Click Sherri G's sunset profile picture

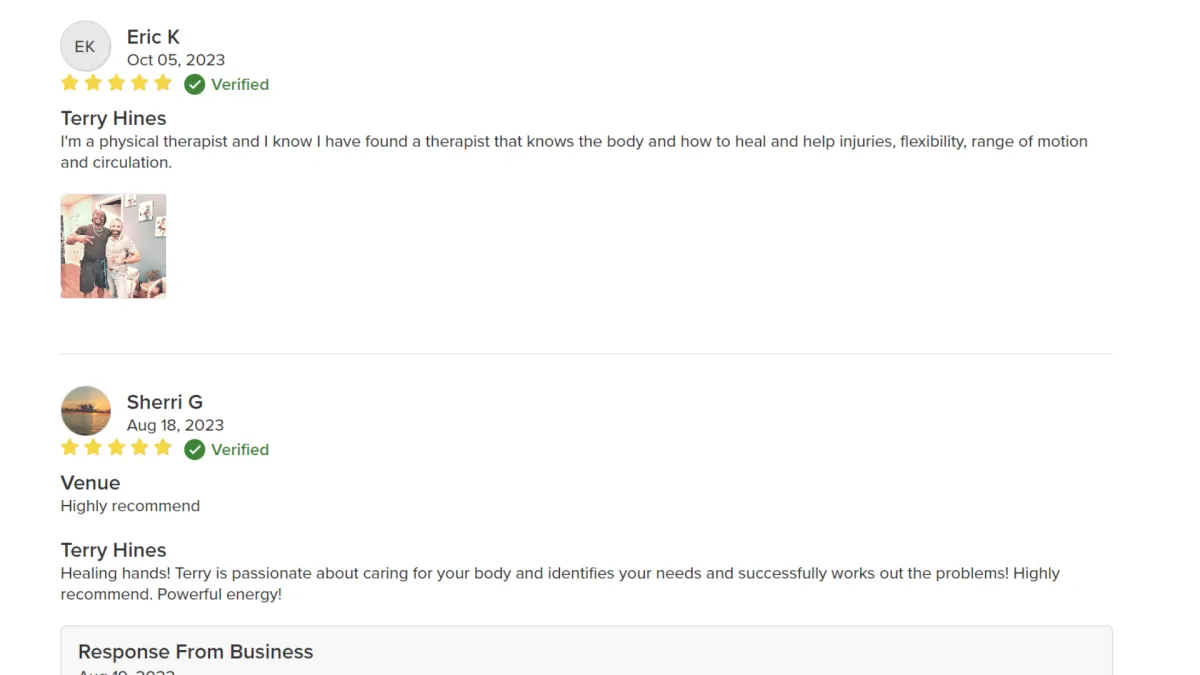[85, 411]
